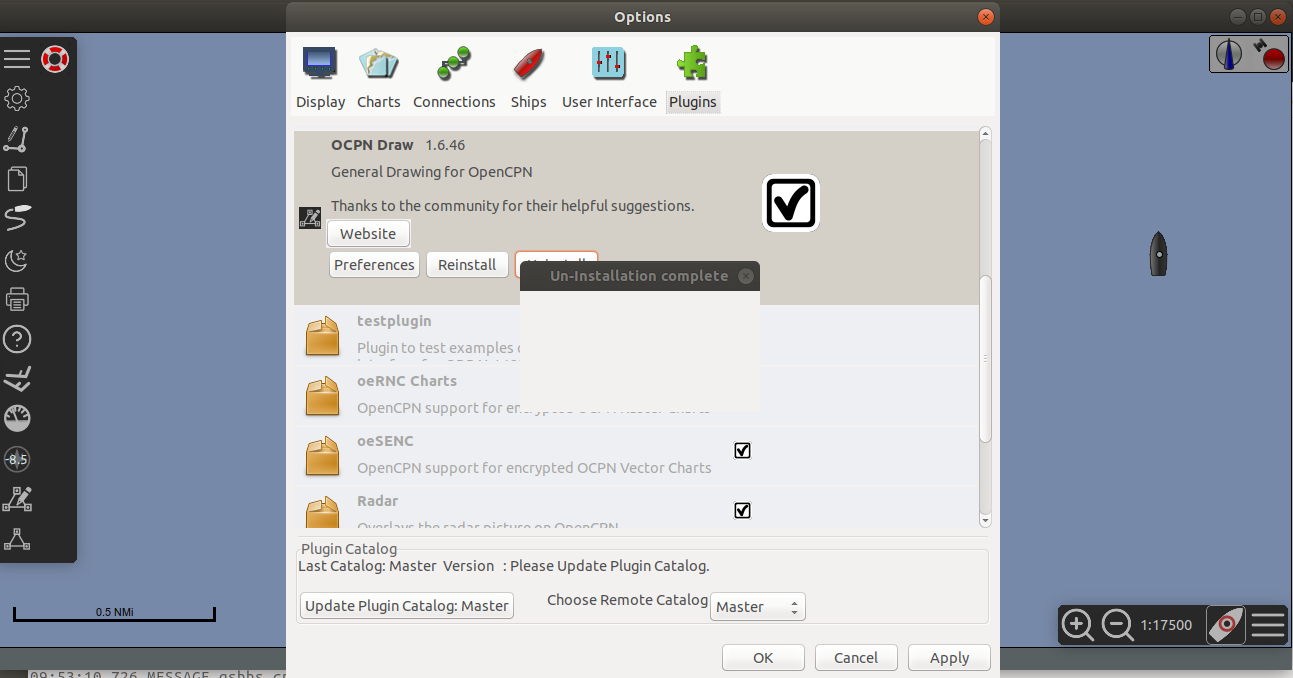Enable auto-follow using the boat icon
Image resolution: width=1293 pixels, height=678 pixels.
(17, 378)
